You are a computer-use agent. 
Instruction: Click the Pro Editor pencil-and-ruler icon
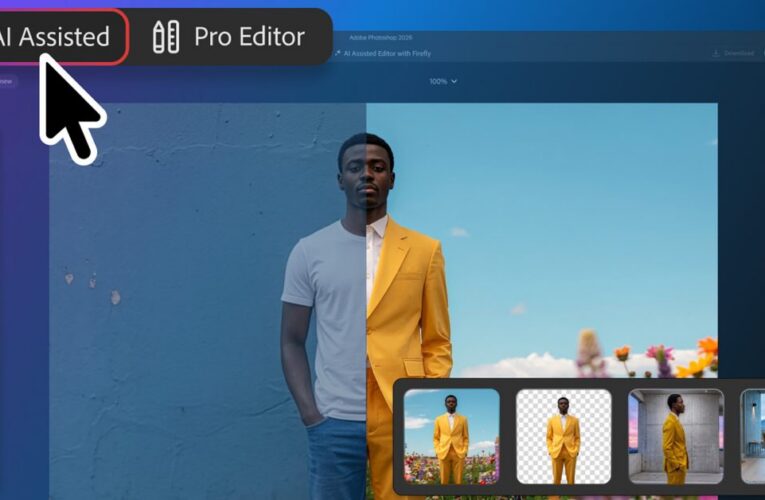(166, 37)
